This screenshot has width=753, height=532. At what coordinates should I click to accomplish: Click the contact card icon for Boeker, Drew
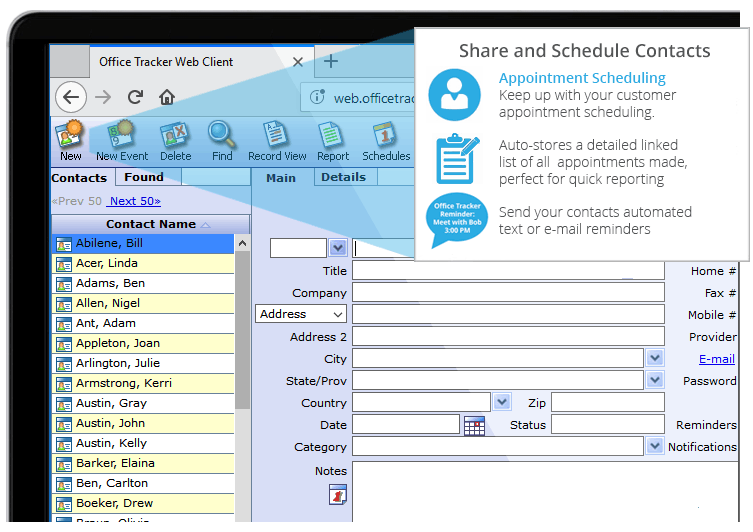pos(64,504)
